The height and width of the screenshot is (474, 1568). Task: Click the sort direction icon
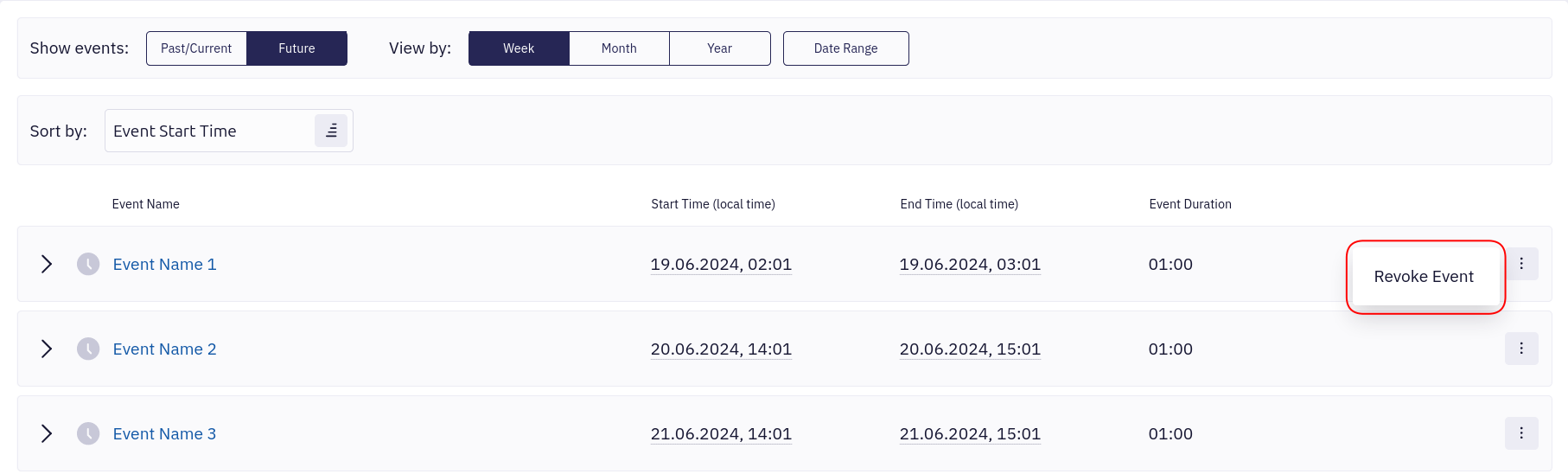pyautogui.click(x=331, y=131)
